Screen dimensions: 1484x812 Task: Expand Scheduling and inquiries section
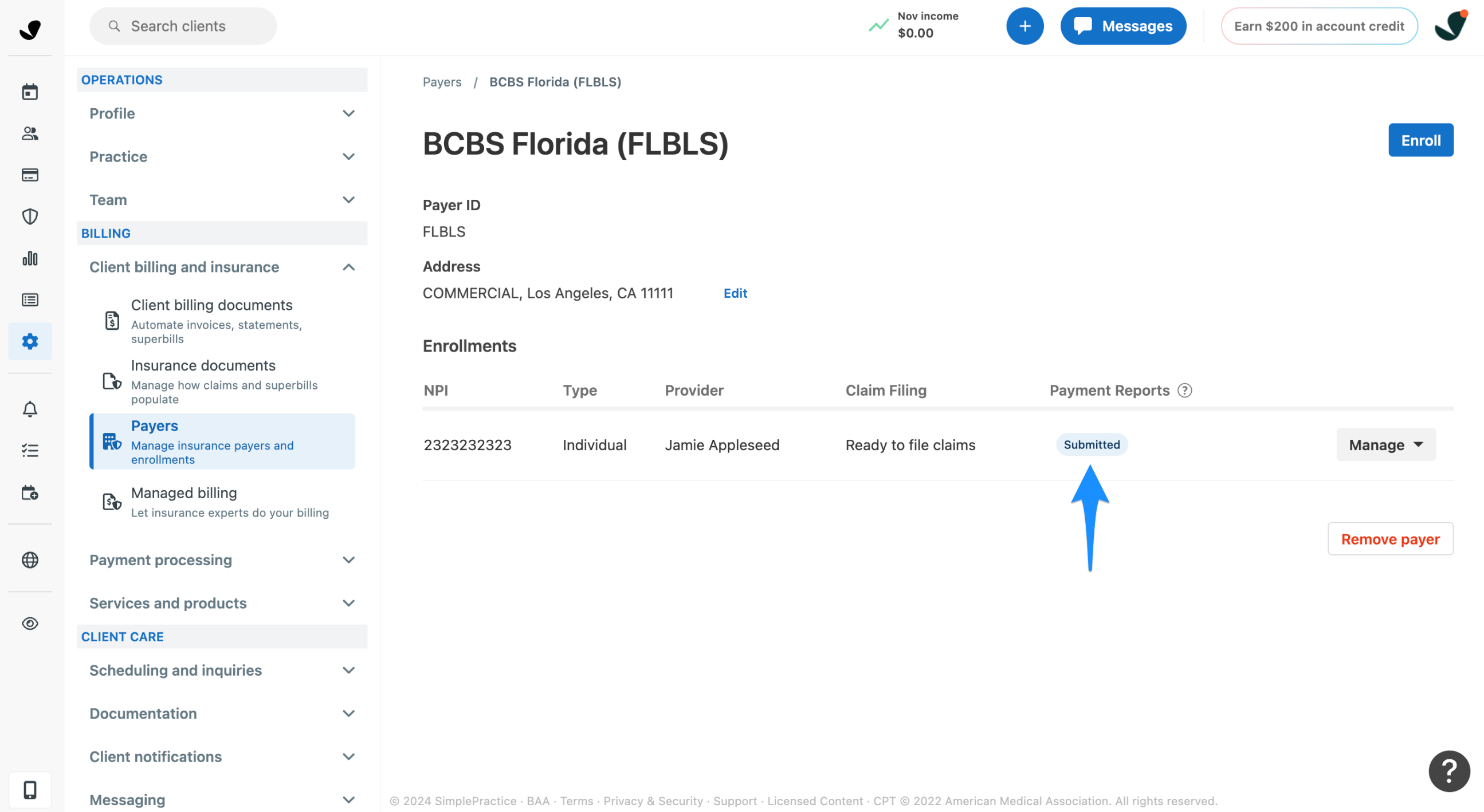pos(222,671)
